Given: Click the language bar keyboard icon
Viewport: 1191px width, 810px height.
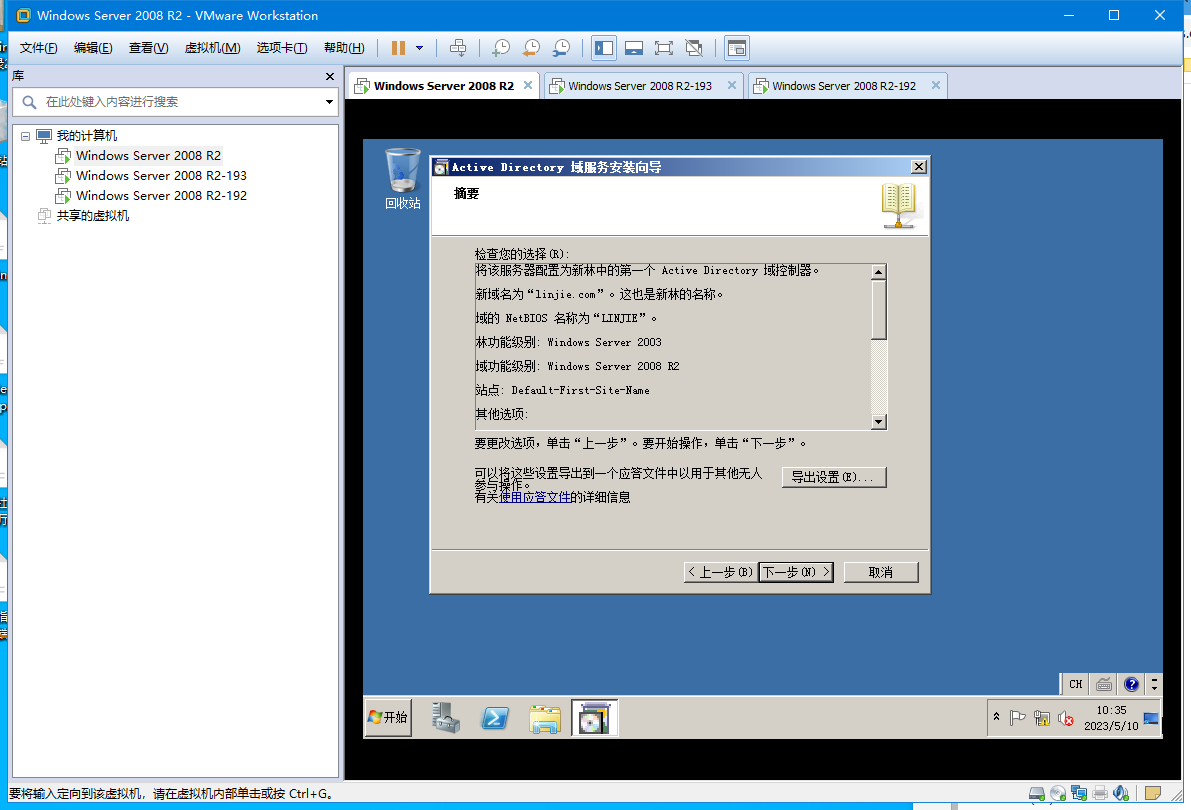Looking at the screenshot, I should coord(1104,684).
